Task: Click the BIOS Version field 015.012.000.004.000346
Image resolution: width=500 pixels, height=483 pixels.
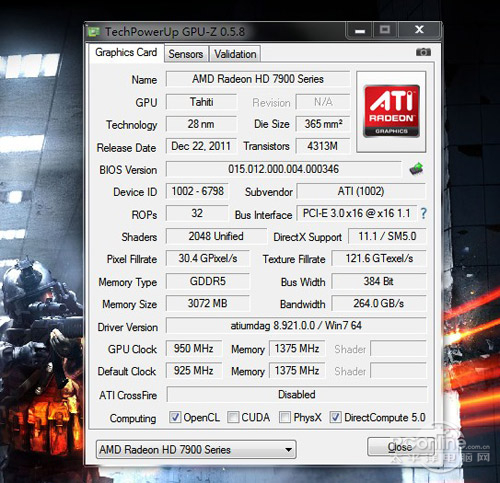Action: tap(284, 169)
